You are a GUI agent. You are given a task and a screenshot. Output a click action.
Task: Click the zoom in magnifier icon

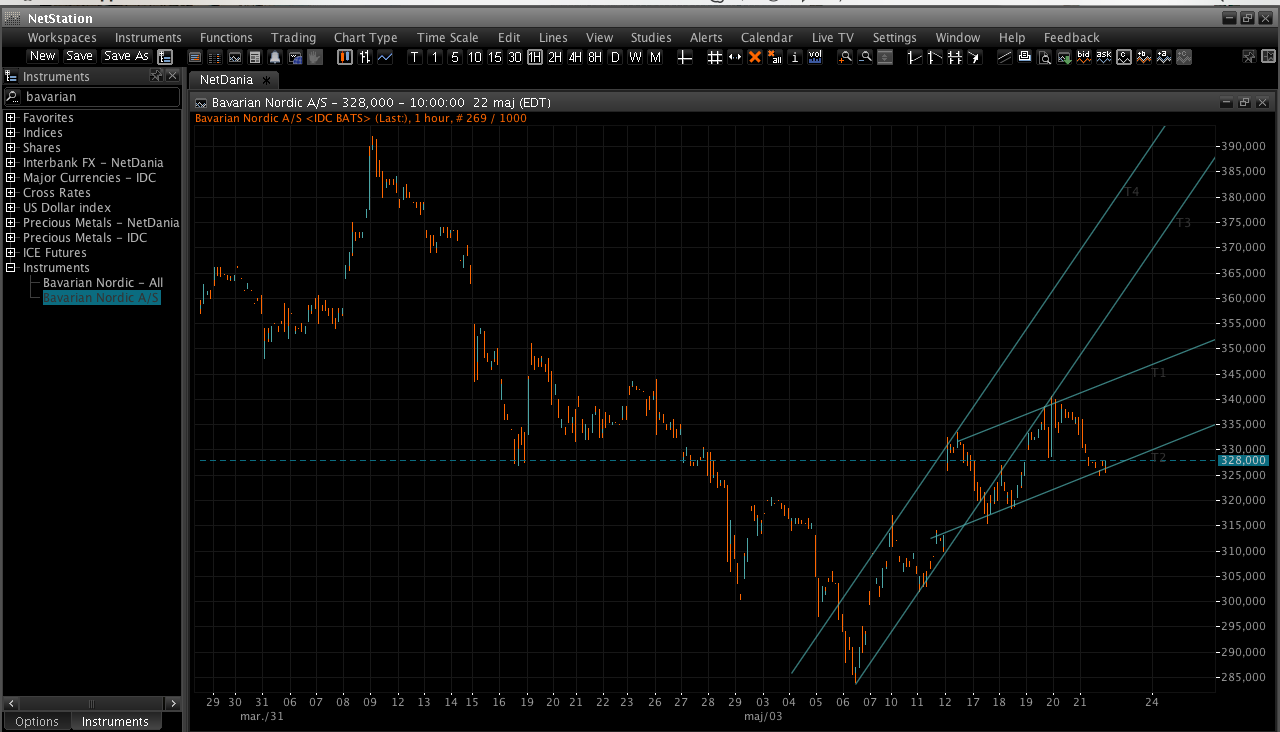pyautogui.click(x=845, y=57)
